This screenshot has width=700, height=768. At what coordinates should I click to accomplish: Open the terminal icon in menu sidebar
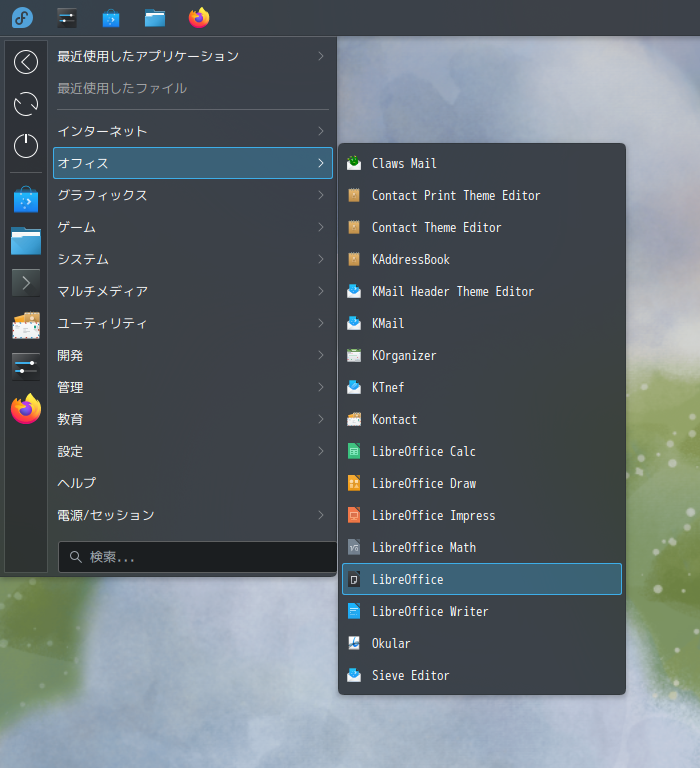click(x=26, y=283)
